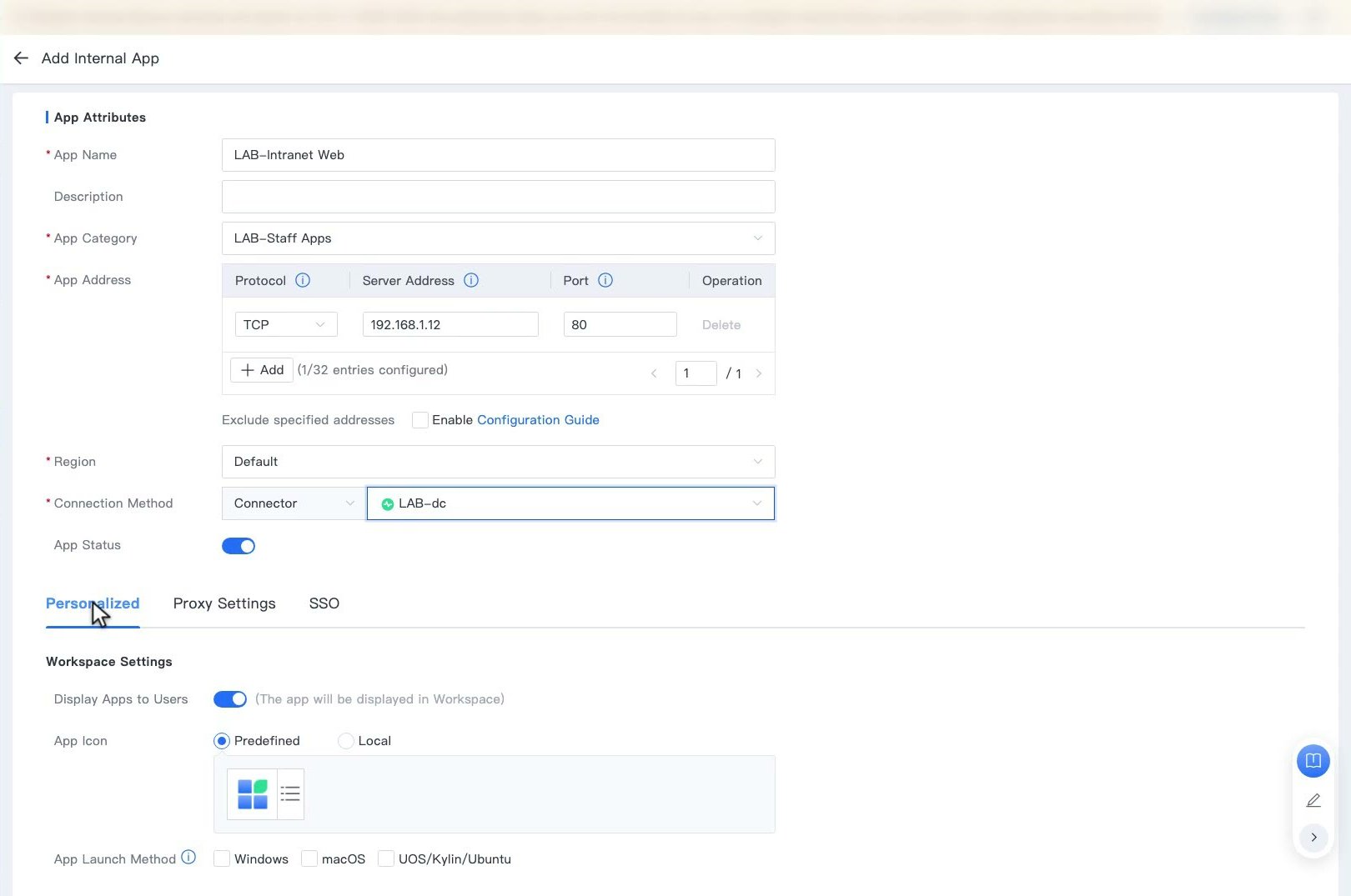Switch to the Proxy Settings tab

coord(224,603)
